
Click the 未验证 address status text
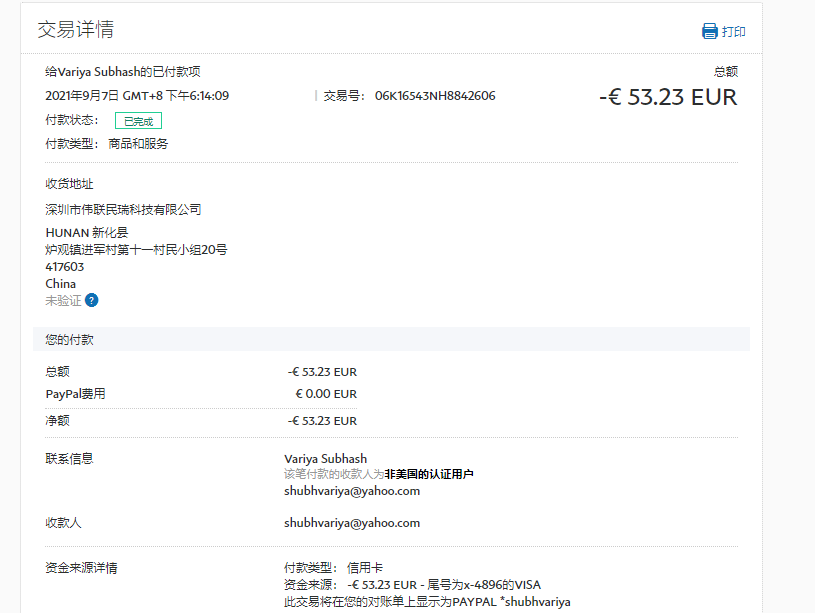63,301
